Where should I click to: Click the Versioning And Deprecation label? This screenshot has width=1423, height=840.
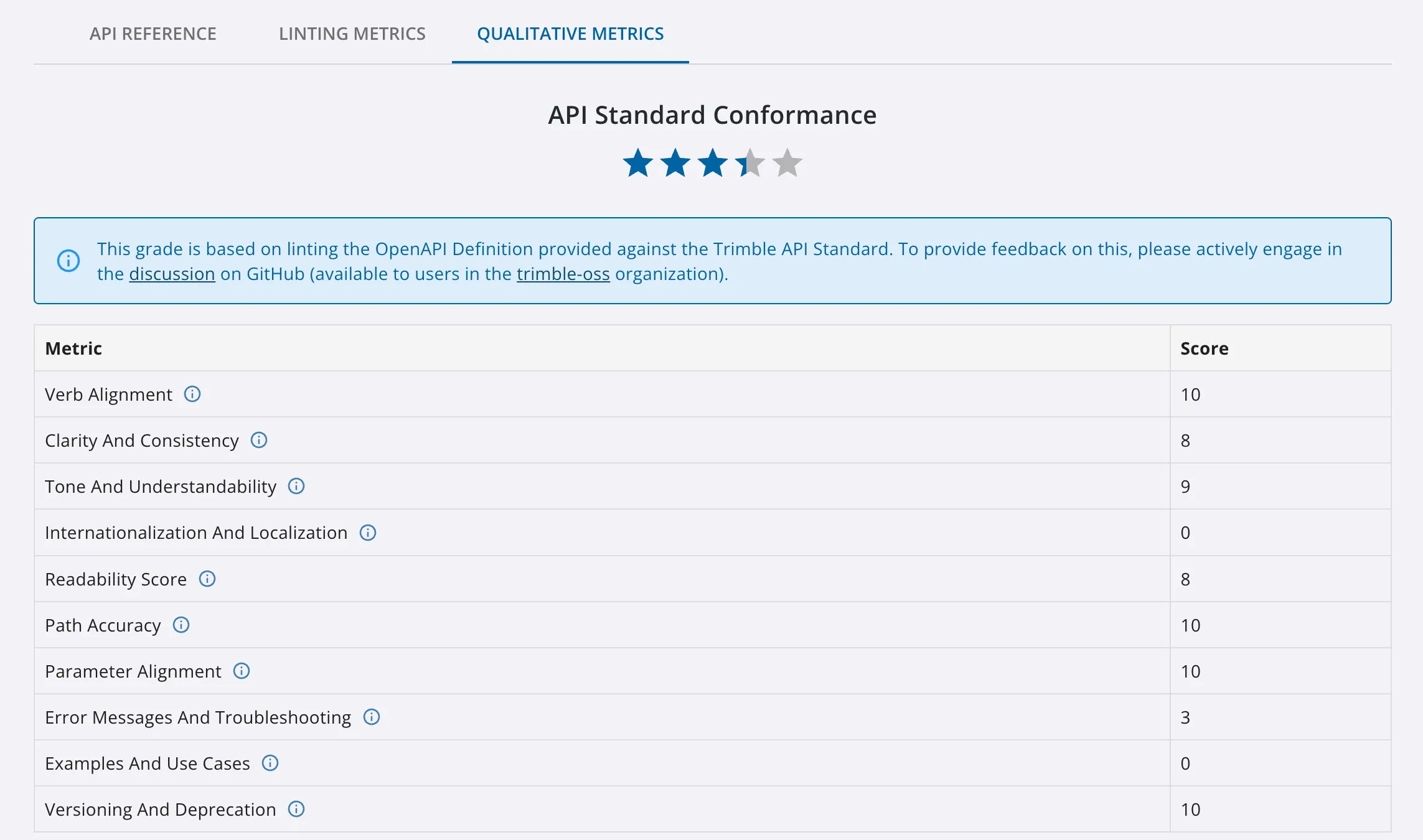161,810
